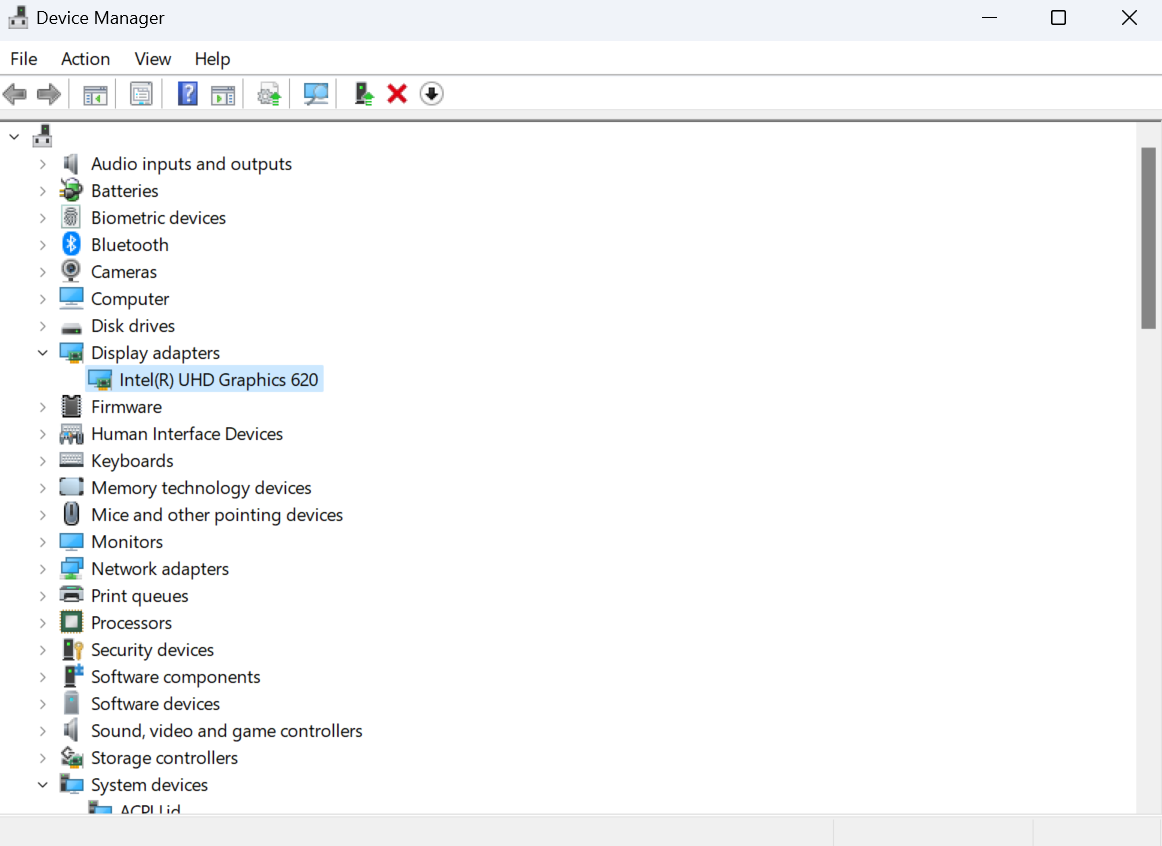Click the Back arrow toolbar icon
The width and height of the screenshot is (1162, 846).
click(15, 95)
